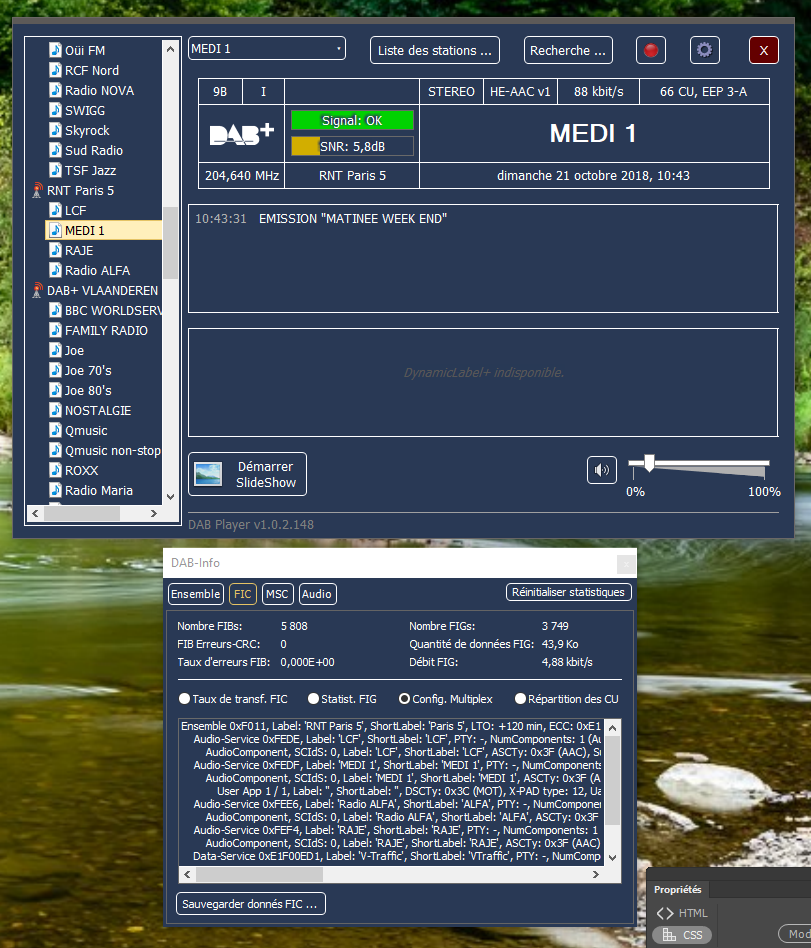The height and width of the screenshot is (948, 811).
Task: Click the music note icon beside Oüi FM
Action: [55, 50]
